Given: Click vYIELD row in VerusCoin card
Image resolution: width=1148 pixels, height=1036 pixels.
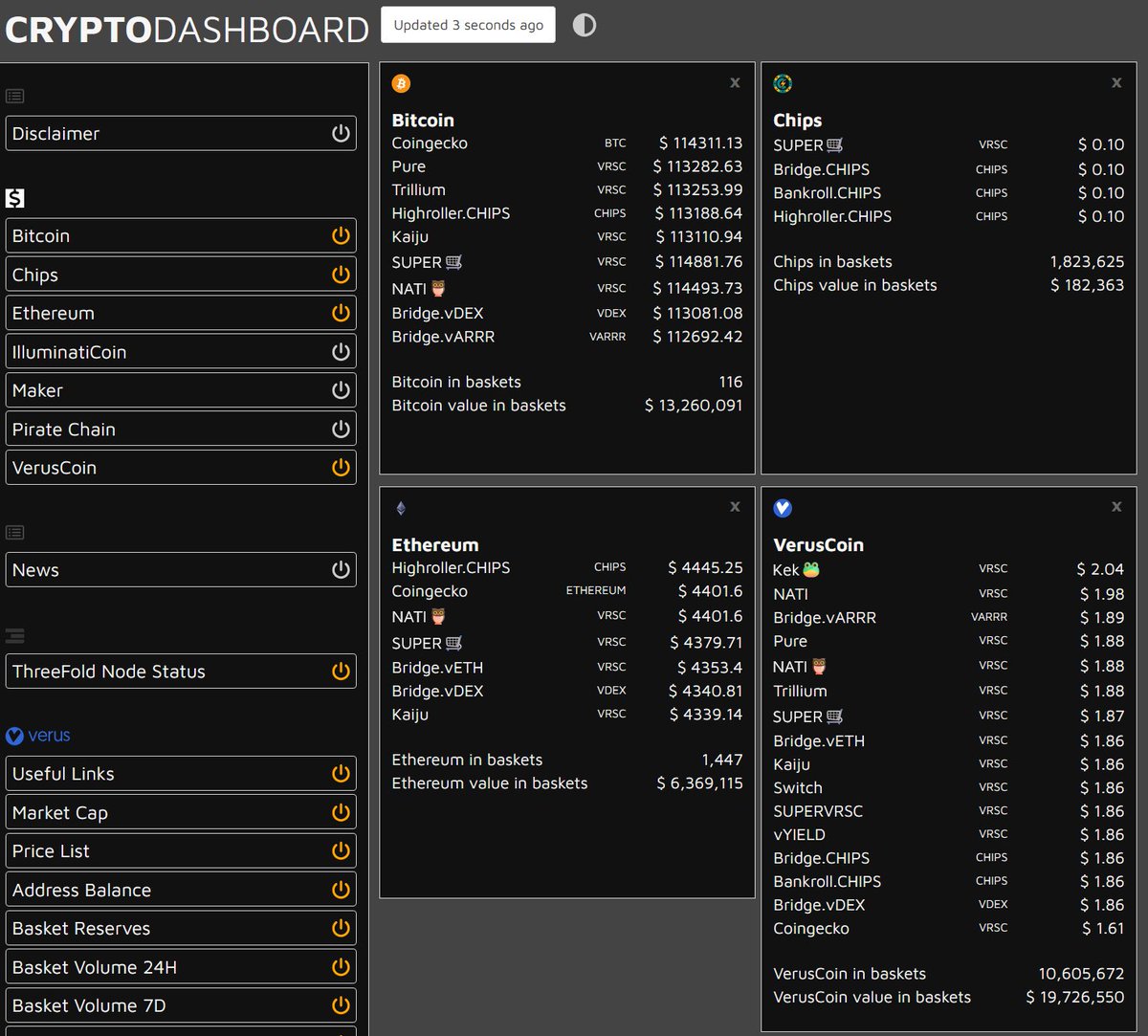Looking at the screenshot, I should point(949,834).
